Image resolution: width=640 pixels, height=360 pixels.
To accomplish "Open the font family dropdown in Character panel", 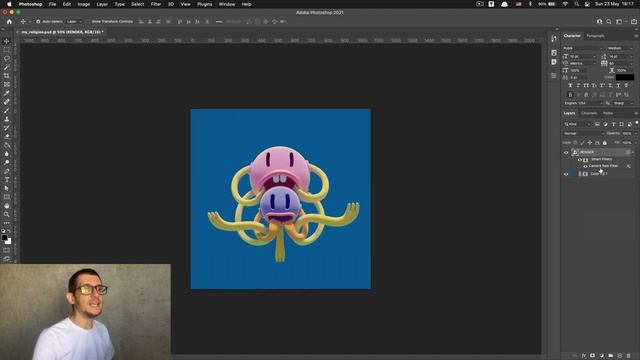I will [x=582, y=48].
